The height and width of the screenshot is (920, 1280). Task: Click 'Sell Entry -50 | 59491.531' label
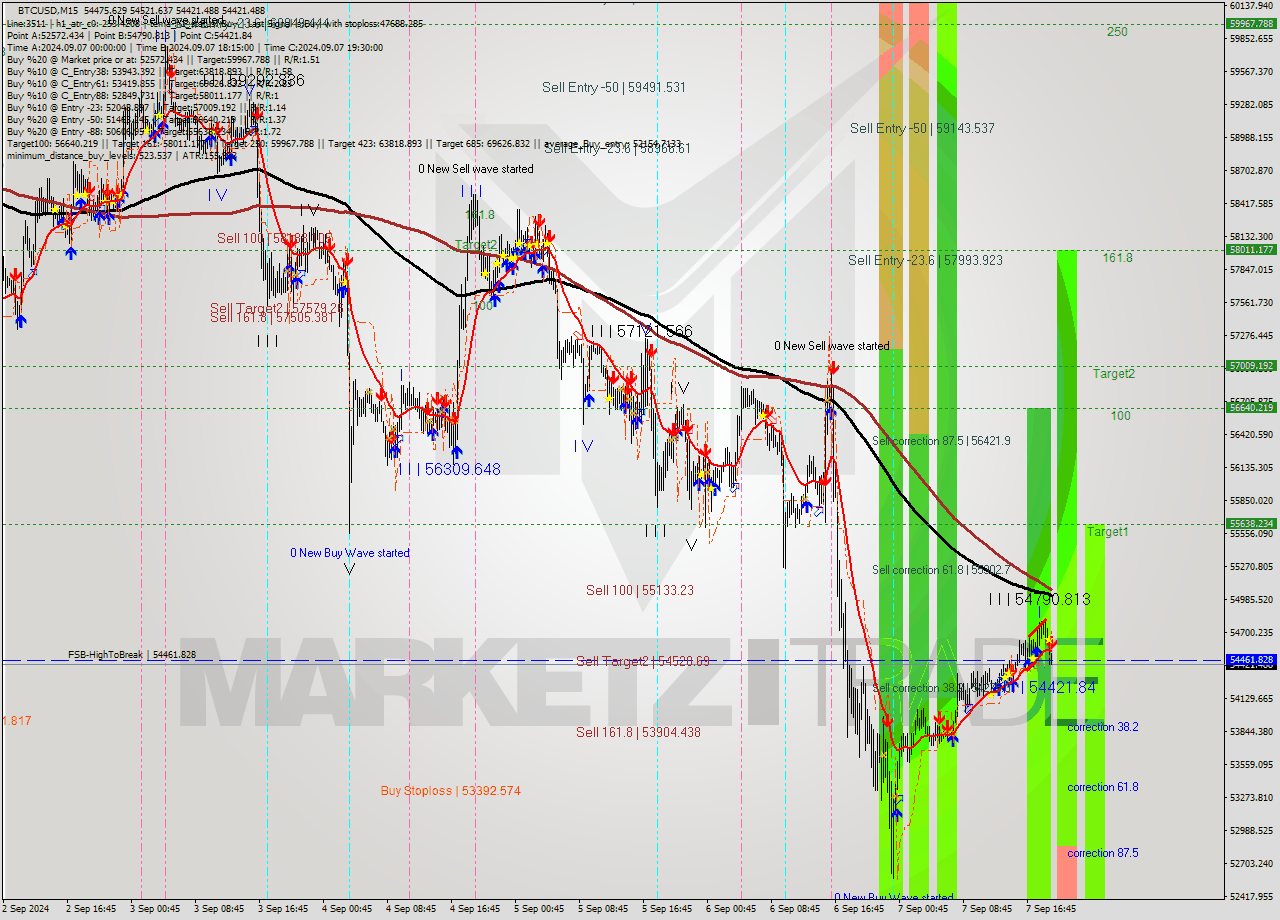pyautogui.click(x=614, y=87)
